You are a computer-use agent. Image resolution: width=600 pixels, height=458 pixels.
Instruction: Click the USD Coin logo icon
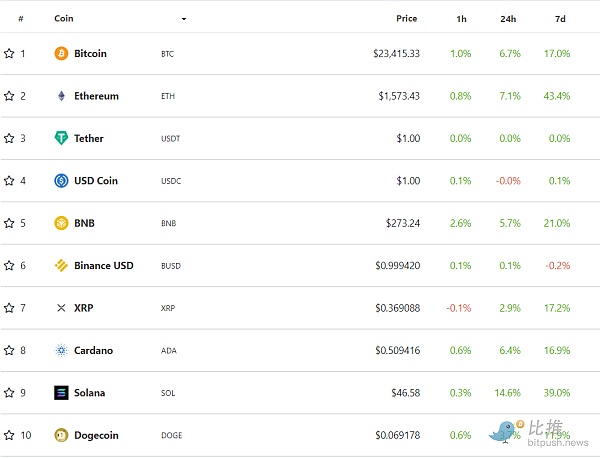(x=62, y=181)
